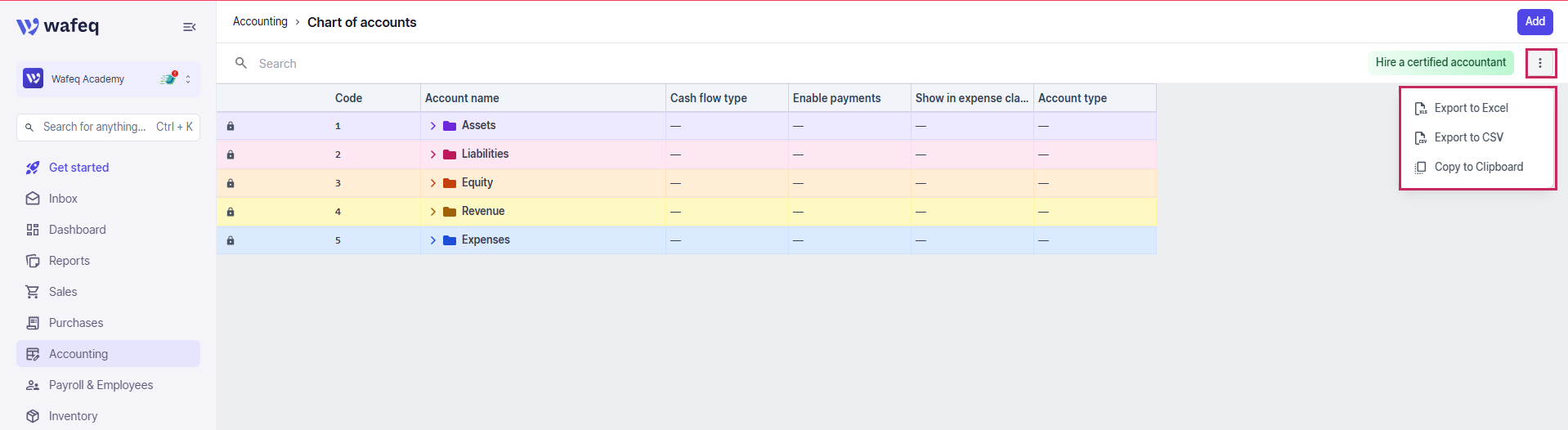Image resolution: width=1568 pixels, height=430 pixels.
Task: Choose Export to CSV
Action: click(1477, 137)
